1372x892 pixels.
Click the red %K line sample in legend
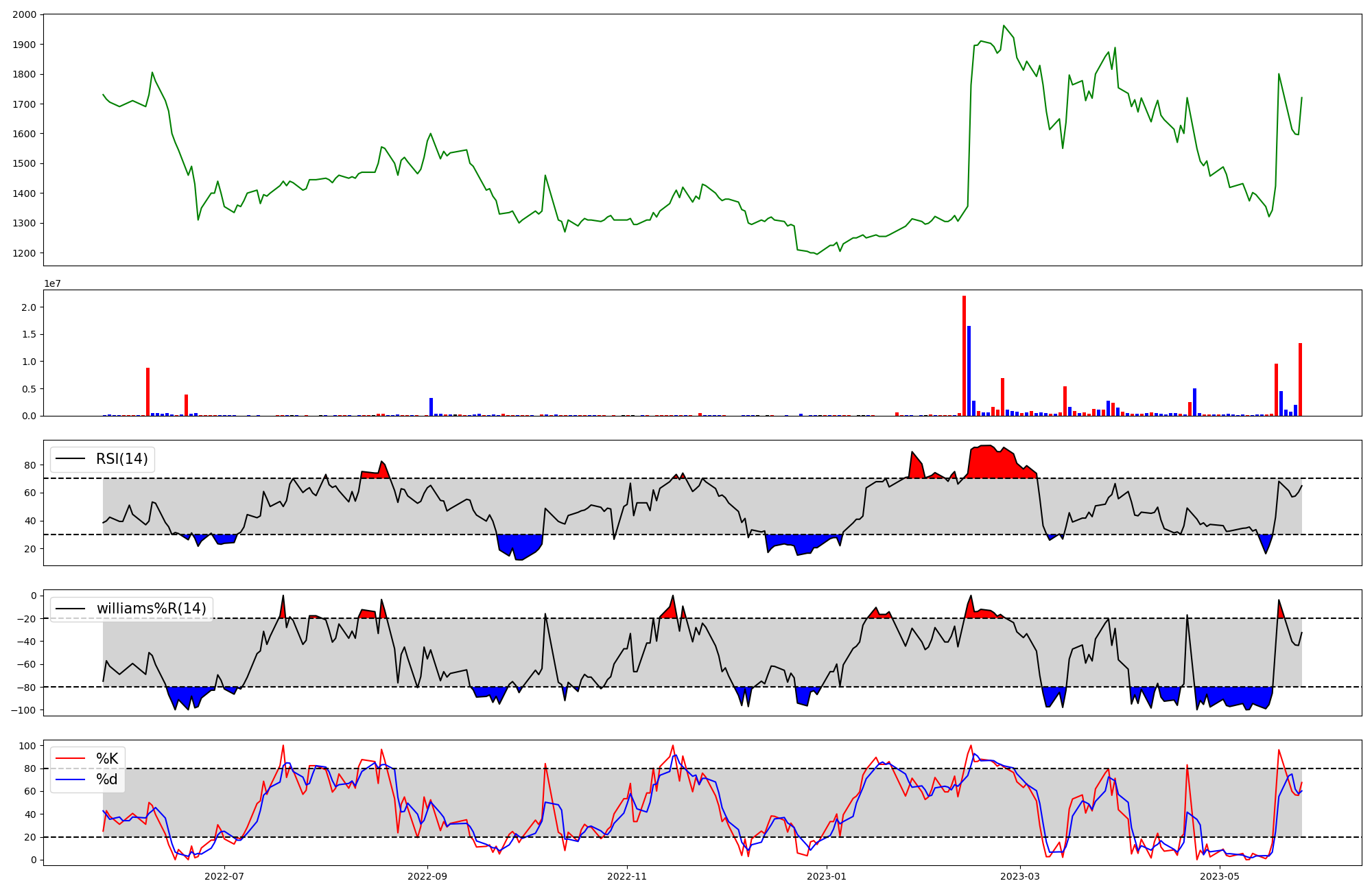click(71, 759)
